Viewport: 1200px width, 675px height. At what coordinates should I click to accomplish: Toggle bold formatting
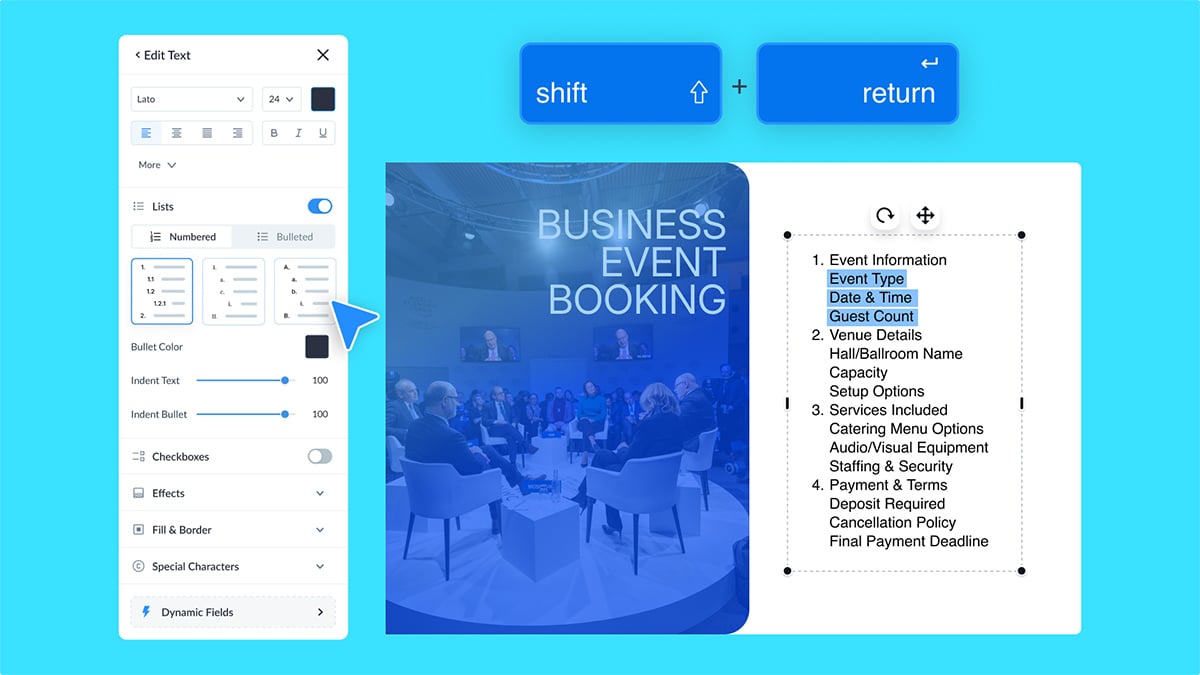click(275, 133)
